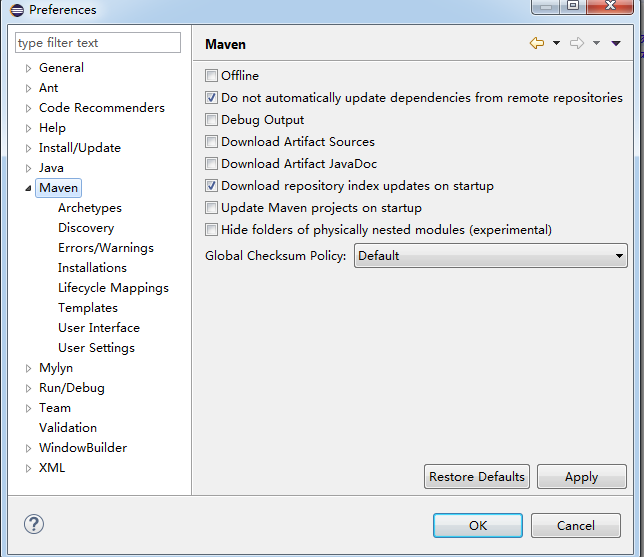Select Lifecycle Mappings page

(x=113, y=288)
